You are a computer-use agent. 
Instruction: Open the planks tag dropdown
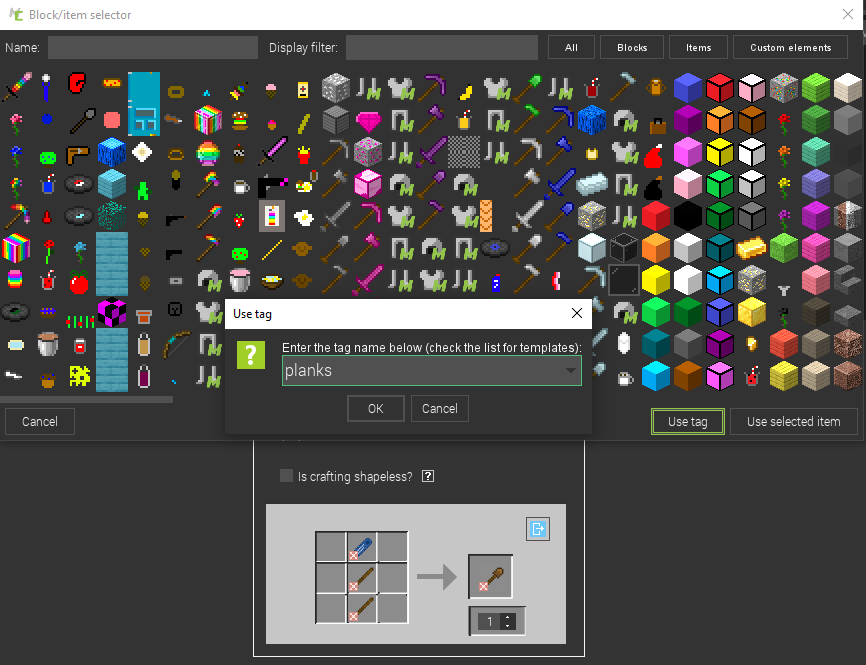pos(570,371)
